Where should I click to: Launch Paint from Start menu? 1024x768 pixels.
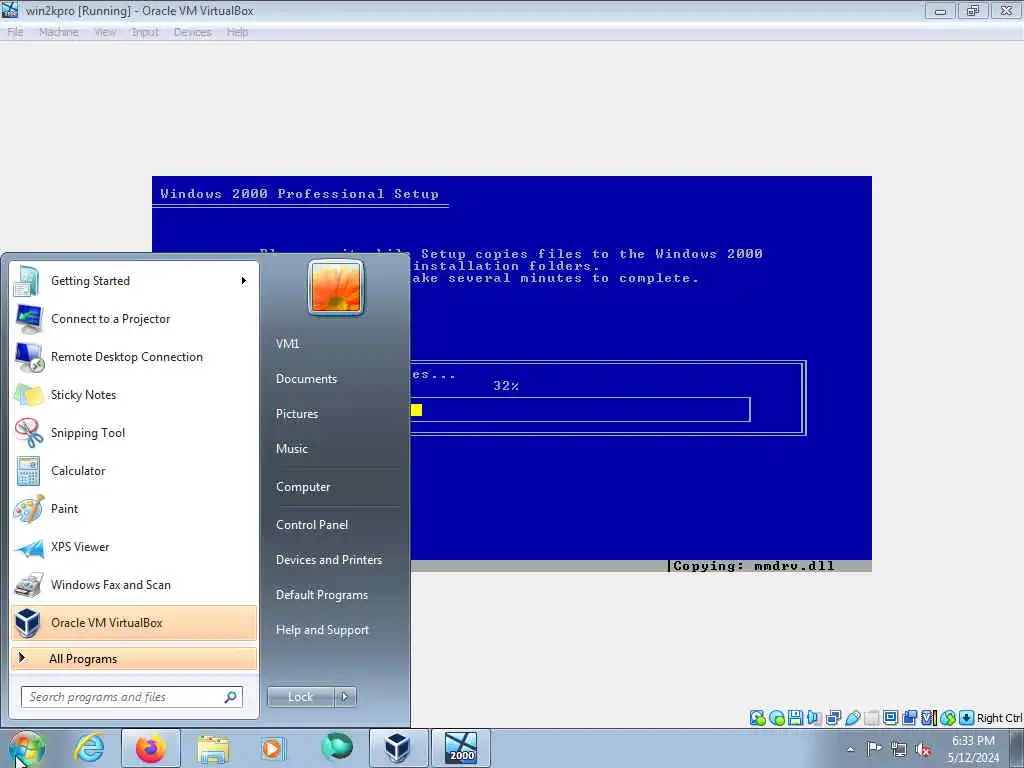tap(134, 509)
